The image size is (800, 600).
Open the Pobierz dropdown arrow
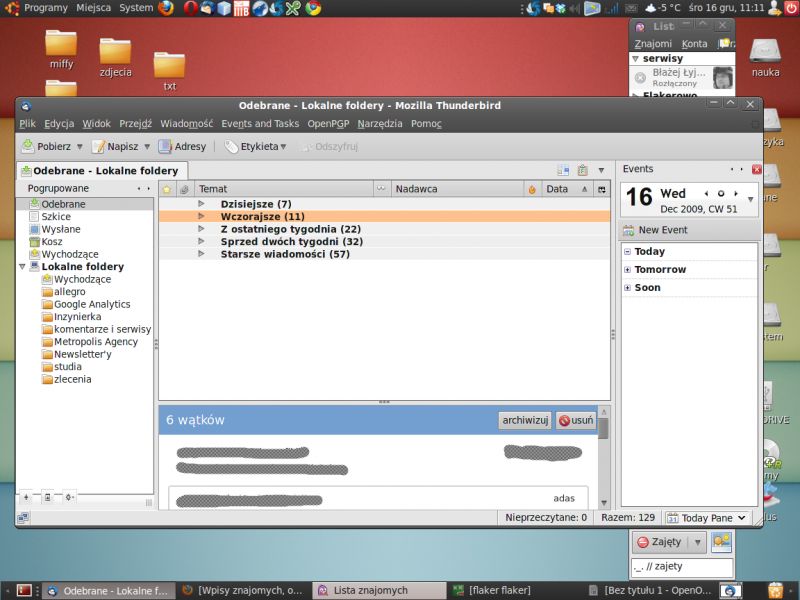pos(80,147)
